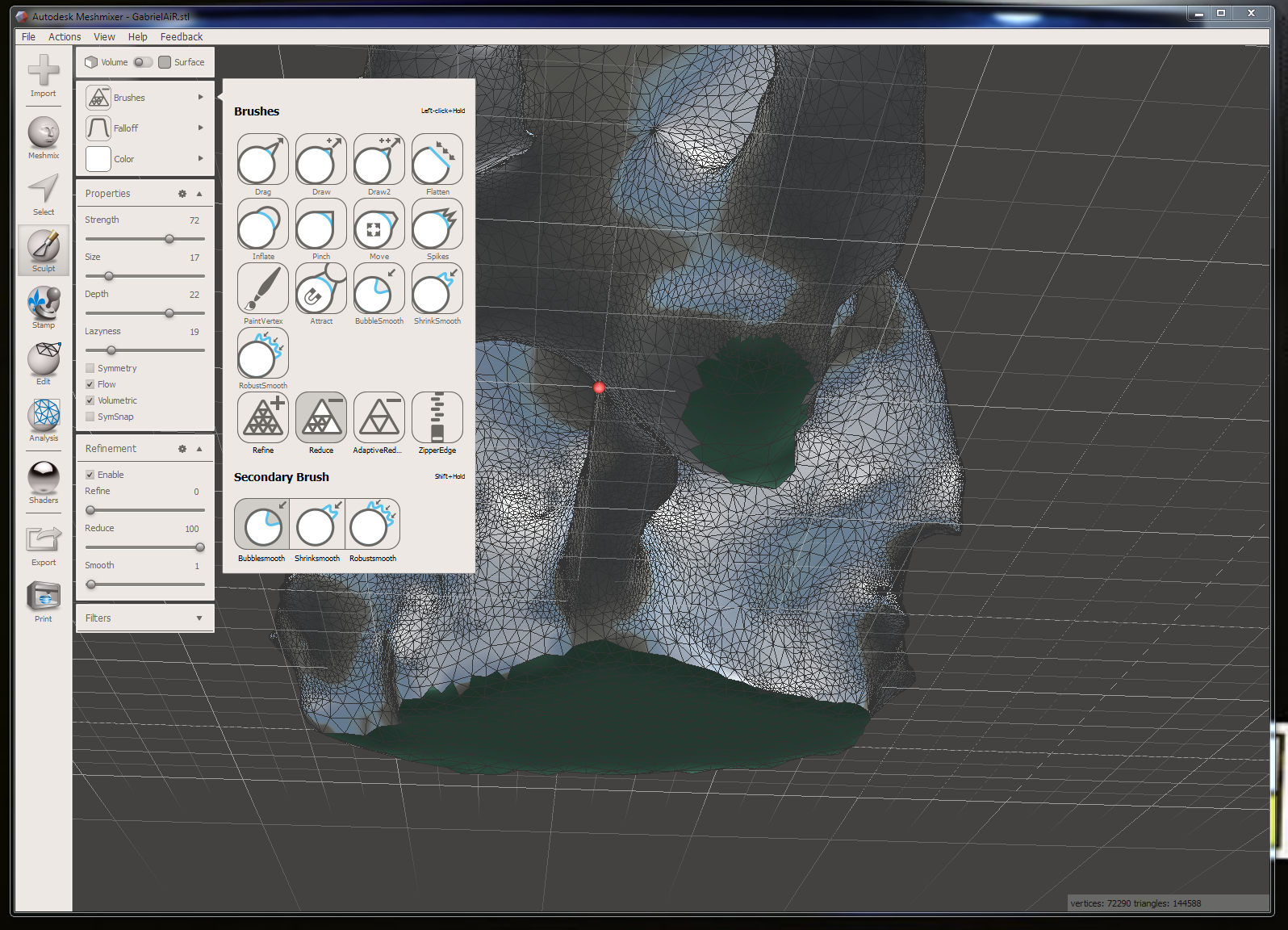This screenshot has width=1288, height=930.
Task: Open the Shaders panel
Action: pos(44,483)
